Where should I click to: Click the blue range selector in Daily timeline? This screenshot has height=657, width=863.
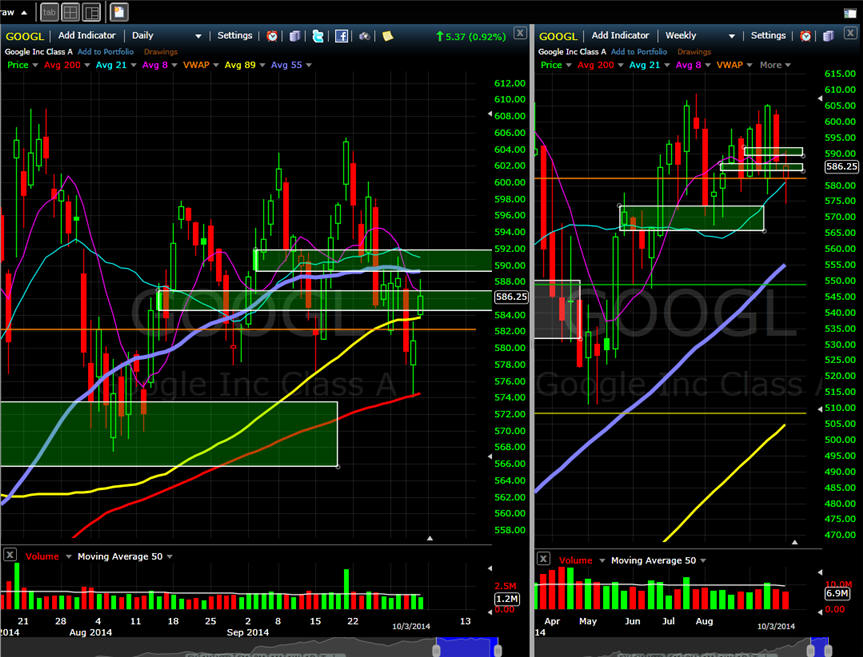point(467,647)
